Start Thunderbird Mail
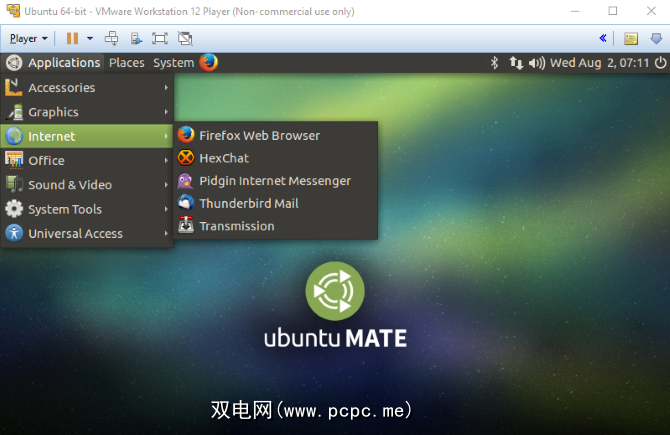Image resolution: width=670 pixels, height=435 pixels. 248,203
